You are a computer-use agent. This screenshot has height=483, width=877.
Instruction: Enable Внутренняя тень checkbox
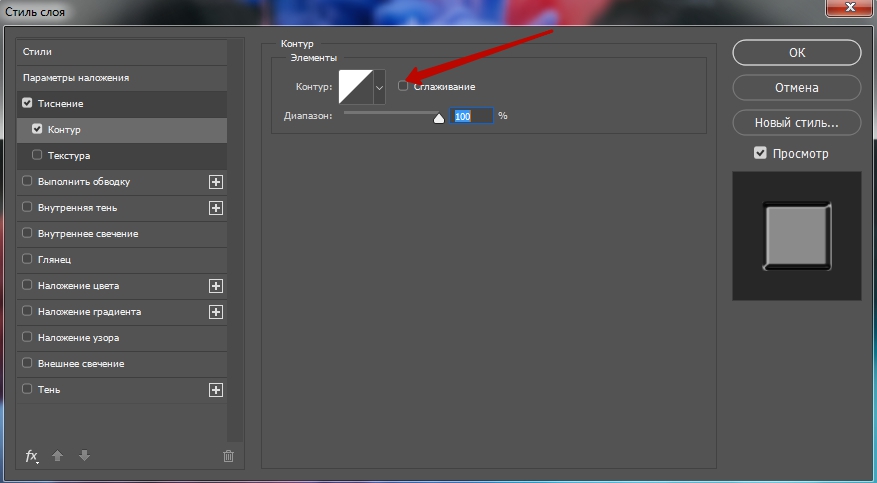[x=27, y=207]
